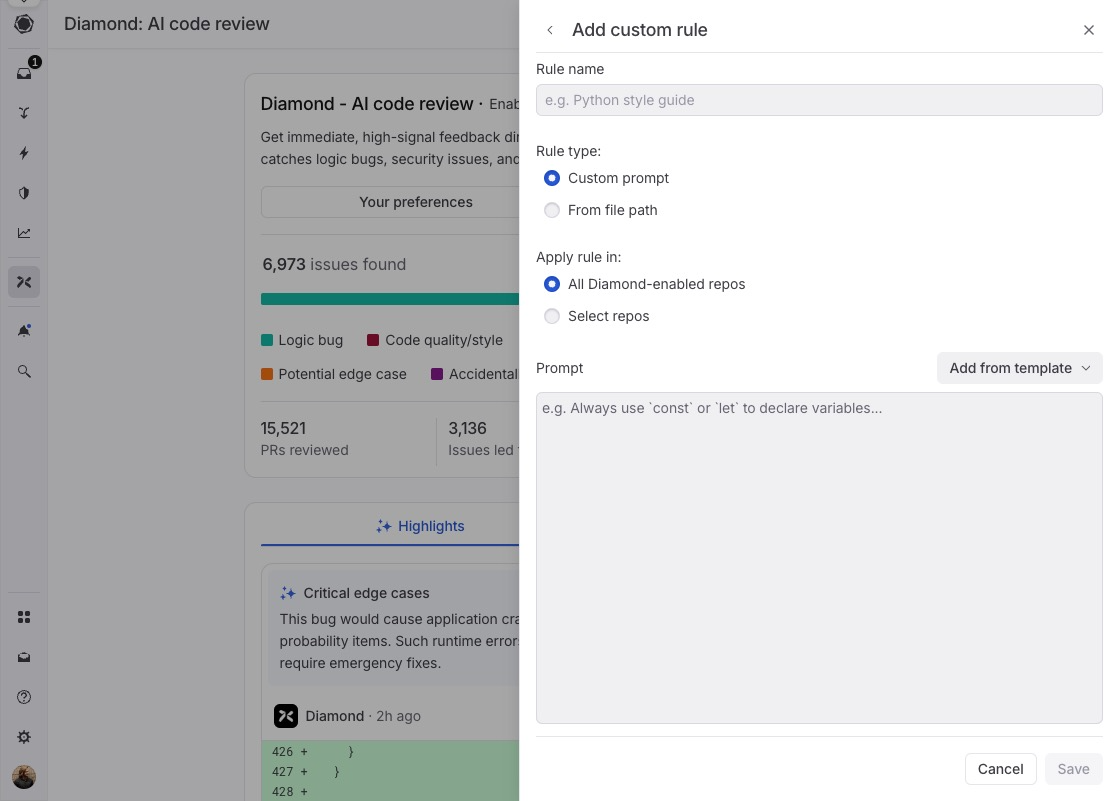Click the green issues found progress bar
The width and height of the screenshot is (1119, 801).
[x=390, y=299]
